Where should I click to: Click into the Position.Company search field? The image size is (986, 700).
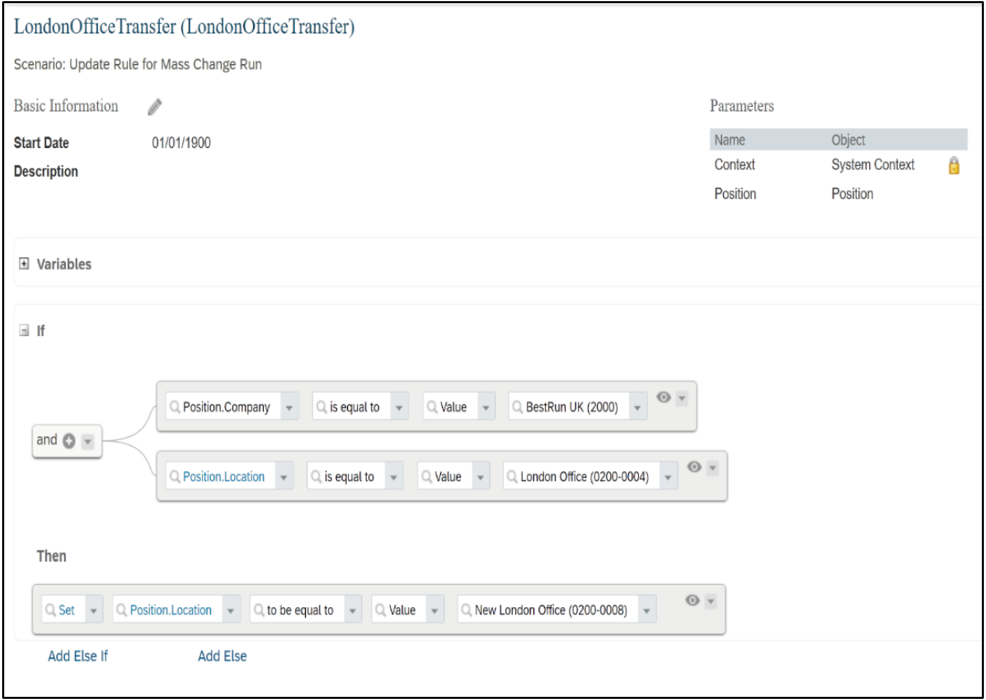[x=223, y=408]
